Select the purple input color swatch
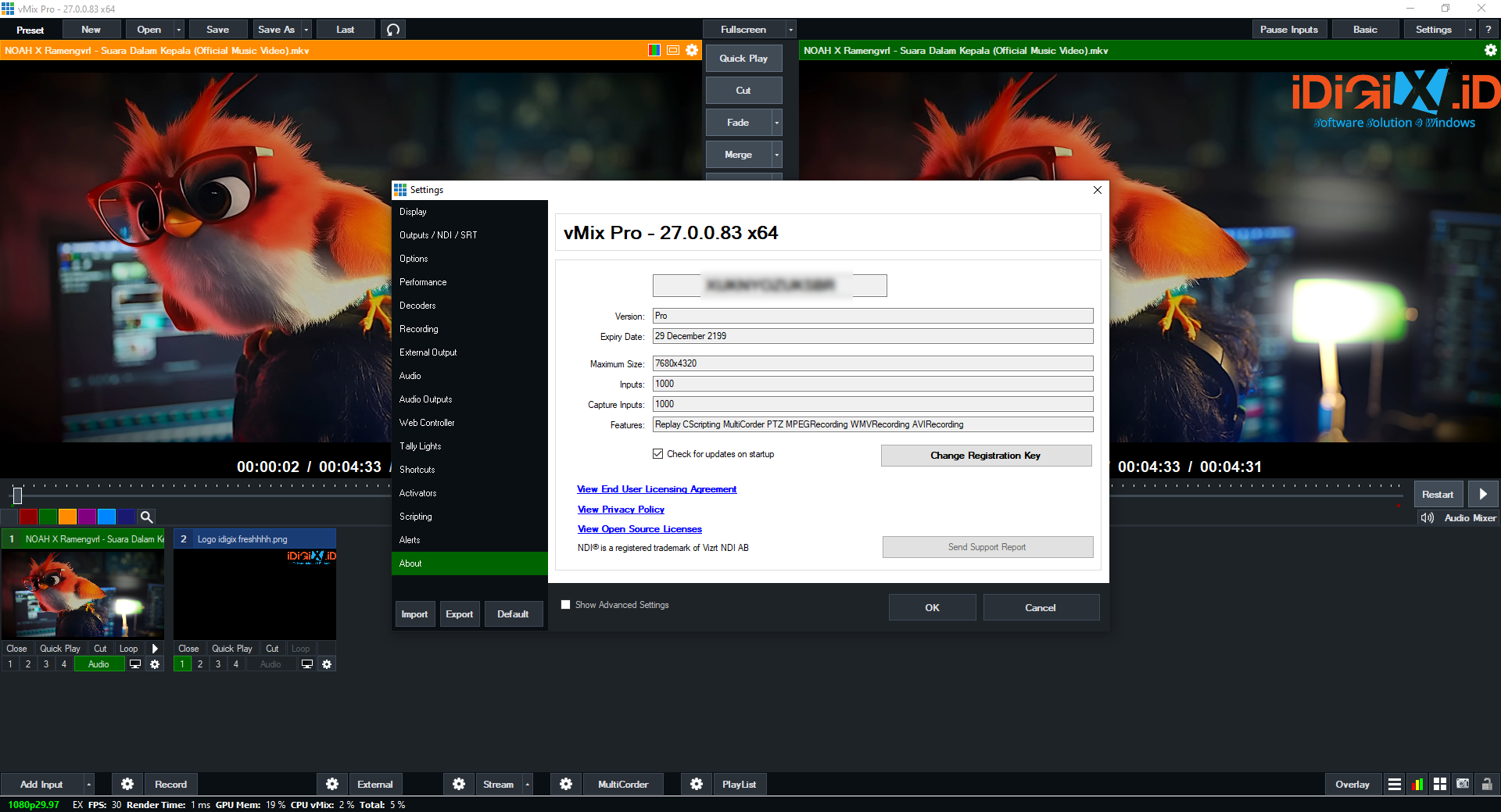1501x812 pixels. coord(87,517)
